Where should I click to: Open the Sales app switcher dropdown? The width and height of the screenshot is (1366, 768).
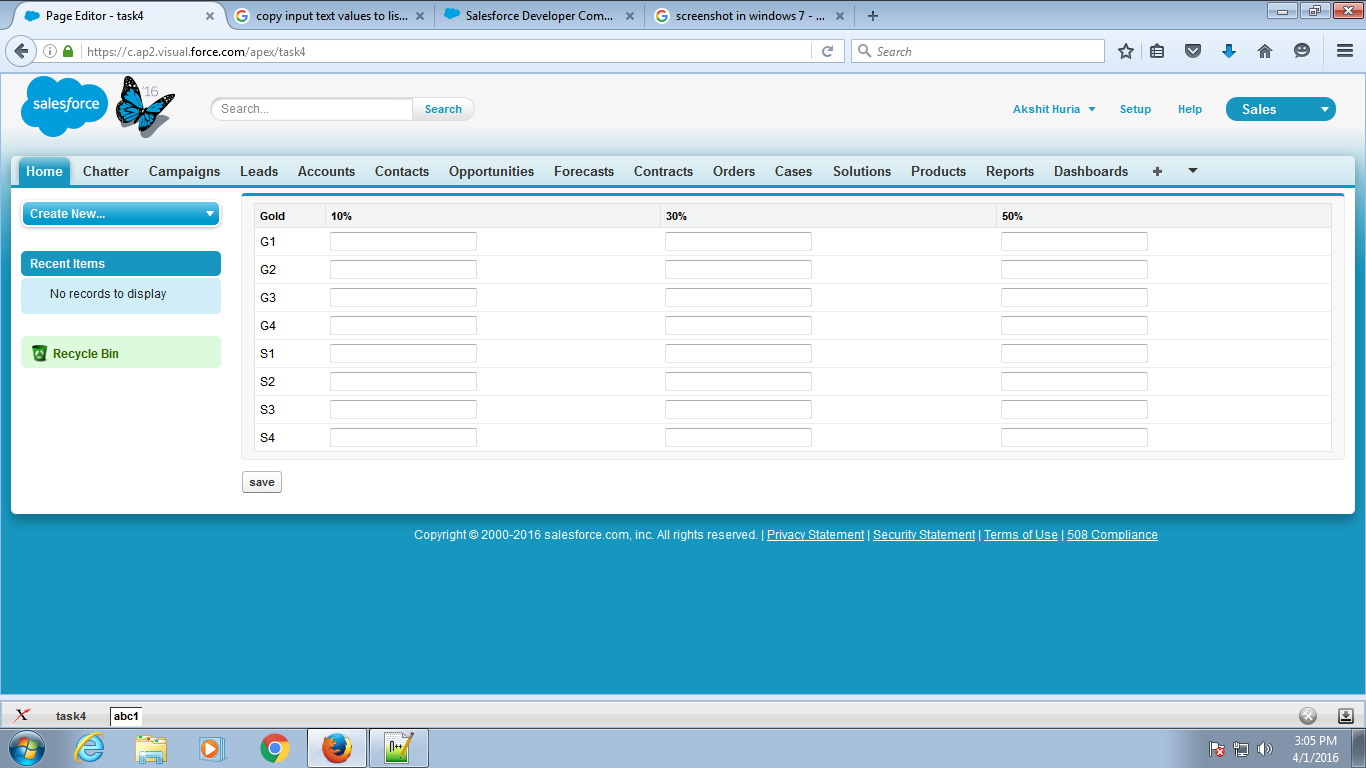click(x=1281, y=109)
